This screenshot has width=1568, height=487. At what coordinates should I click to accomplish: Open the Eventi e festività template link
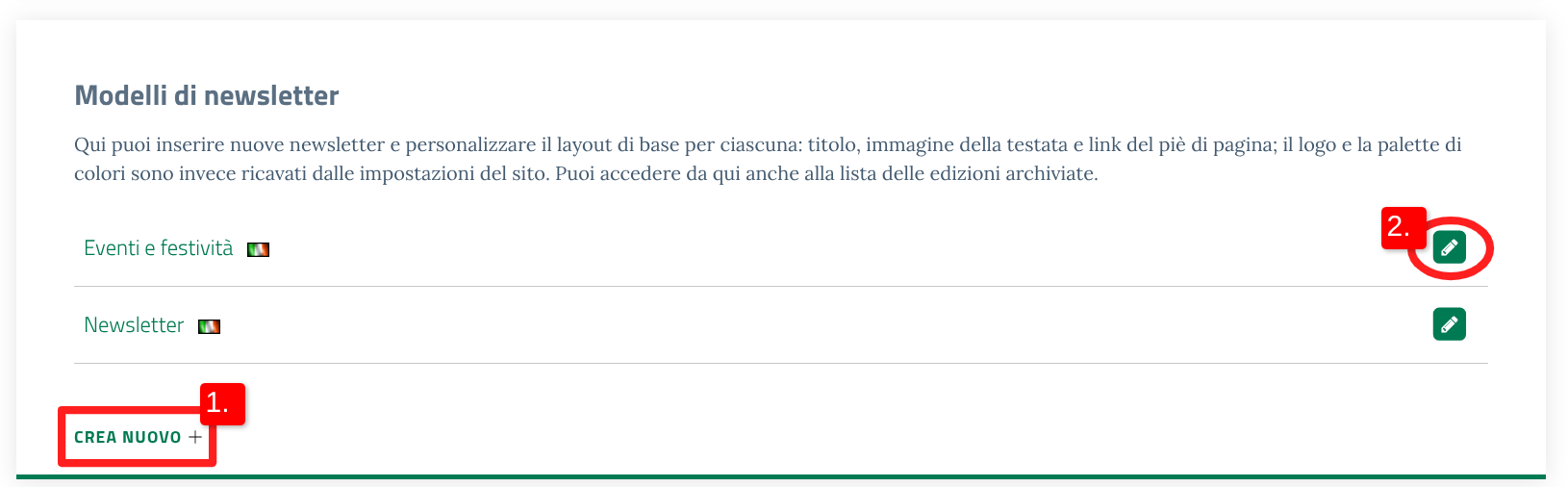(159, 248)
